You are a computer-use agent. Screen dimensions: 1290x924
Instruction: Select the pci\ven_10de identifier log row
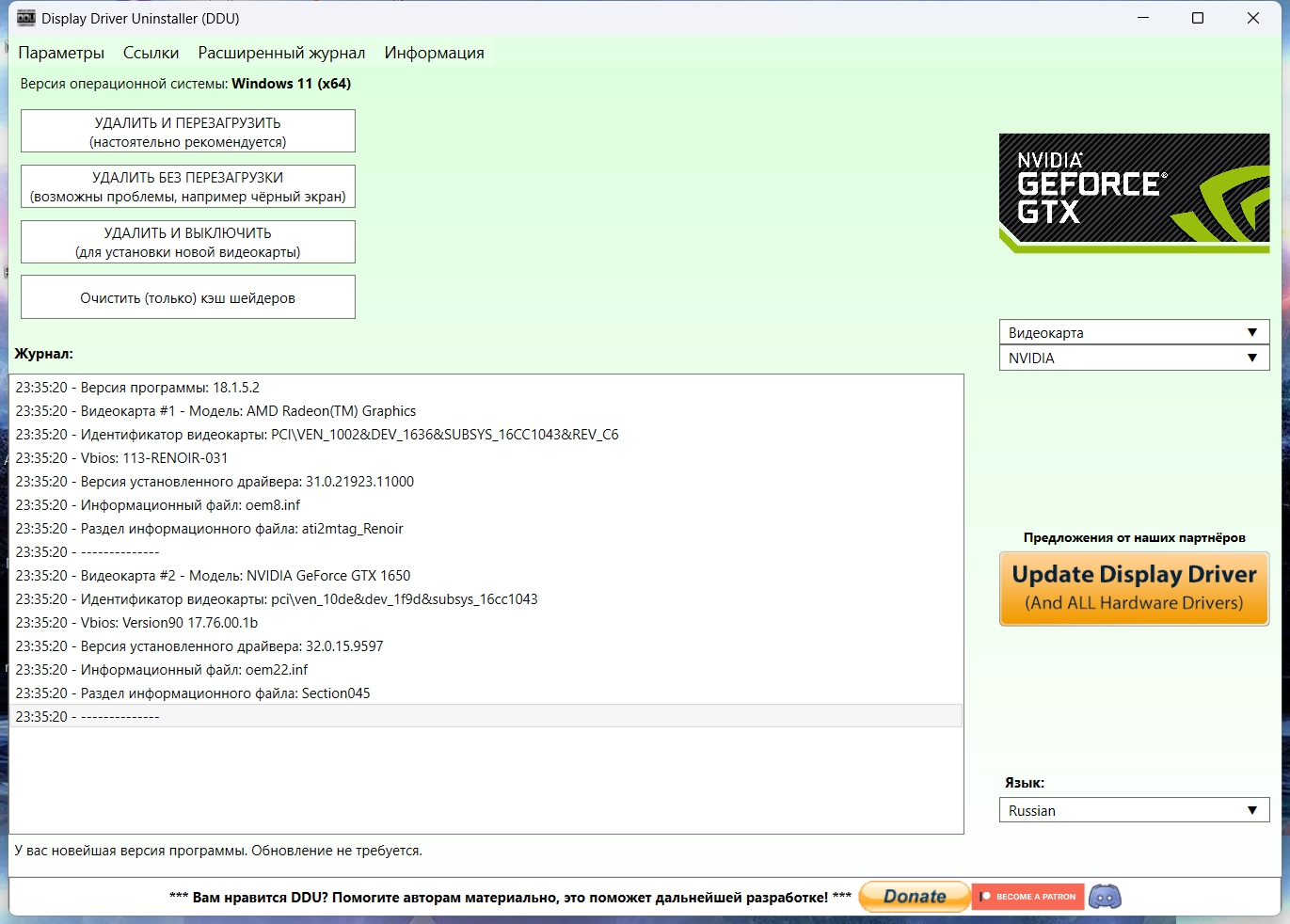point(486,599)
